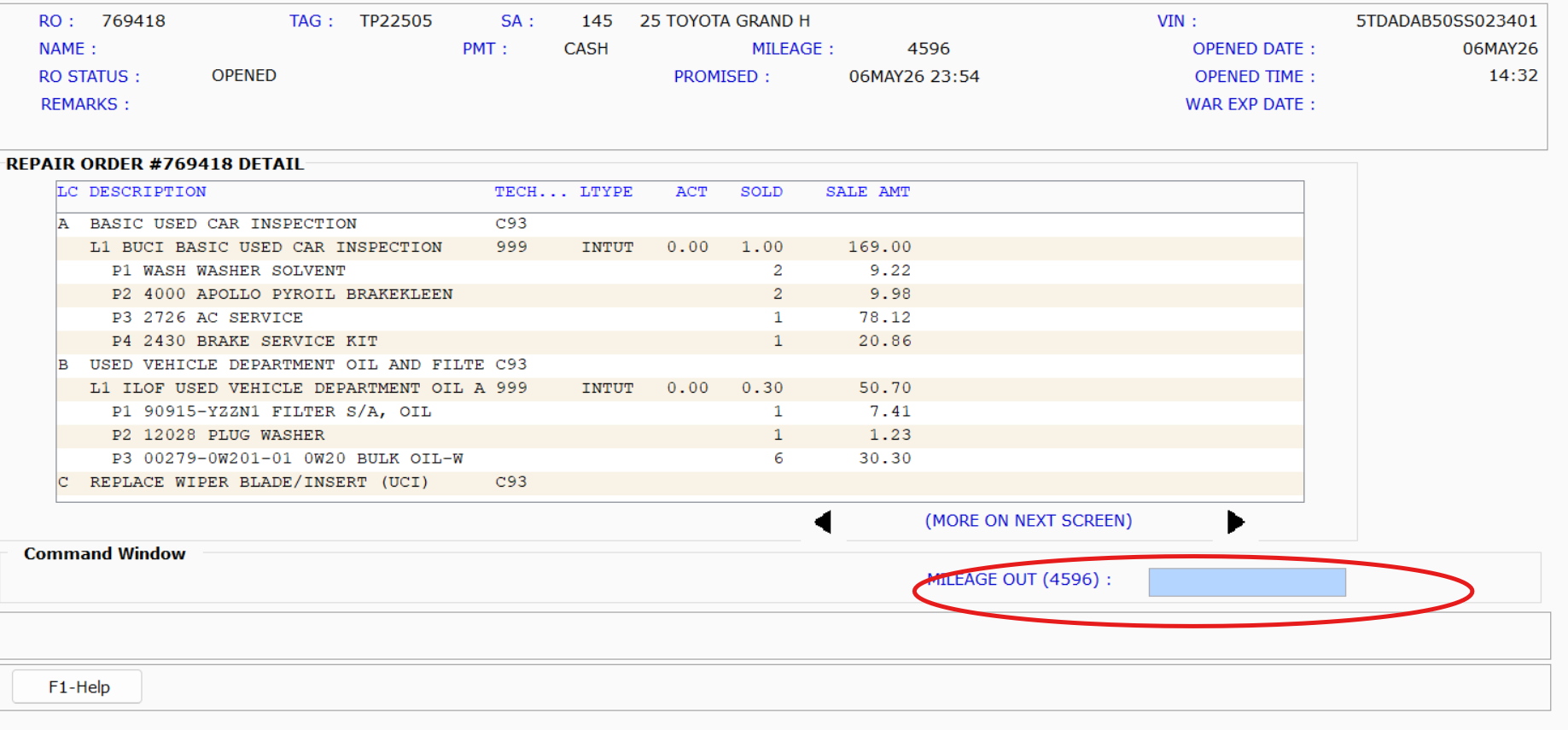Select part row 12028 Plug Washer
The image size is (1568, 730).
[x=679, y=435]
